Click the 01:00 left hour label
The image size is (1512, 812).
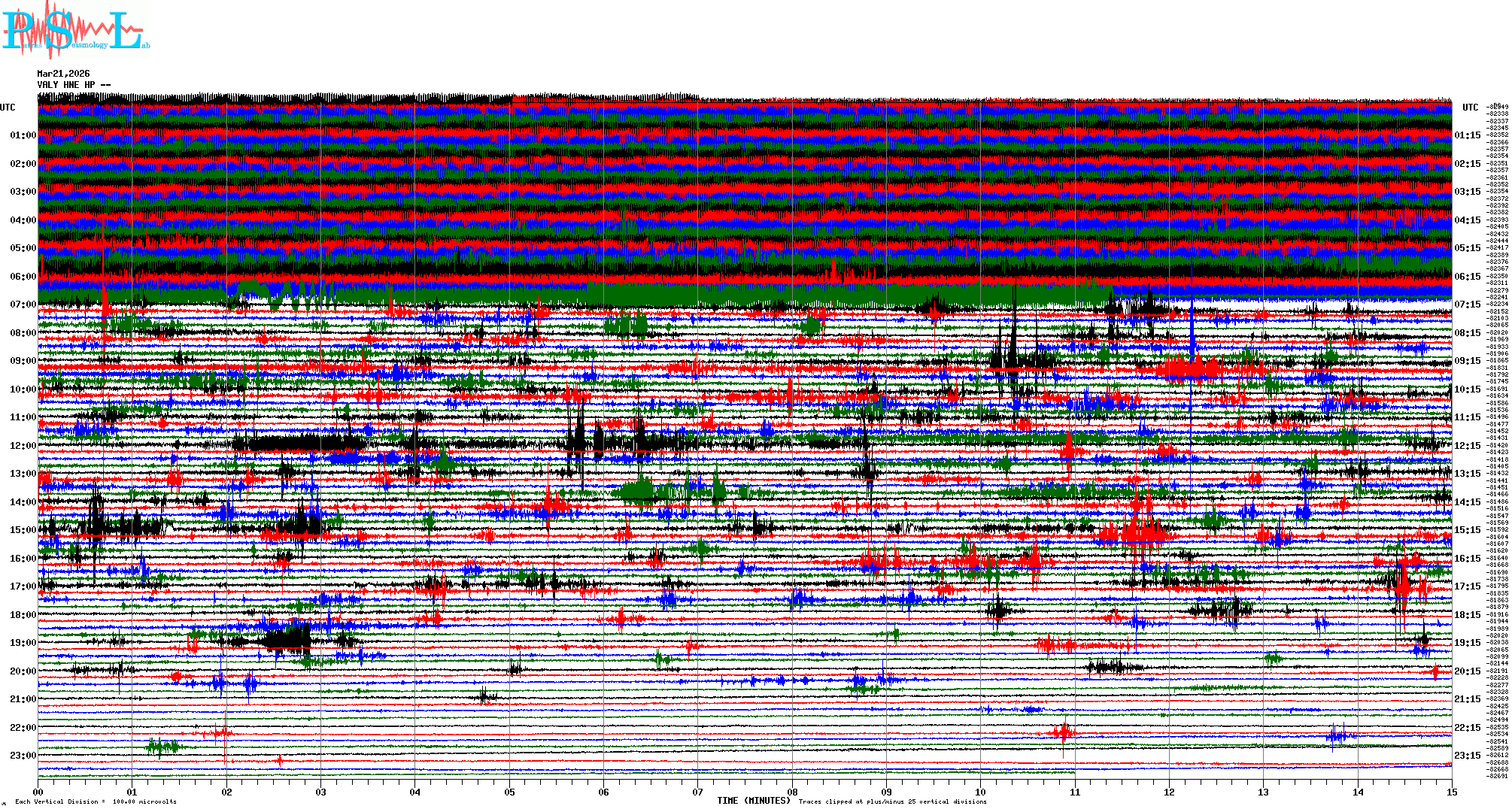pyautogui.click(x=23, y=135)
